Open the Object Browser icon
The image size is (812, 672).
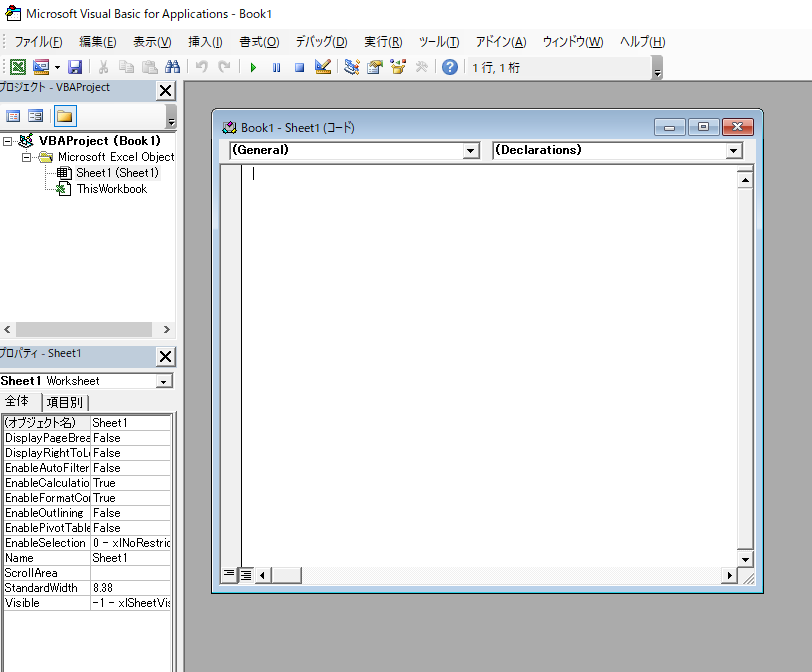[x=398, y=67]
